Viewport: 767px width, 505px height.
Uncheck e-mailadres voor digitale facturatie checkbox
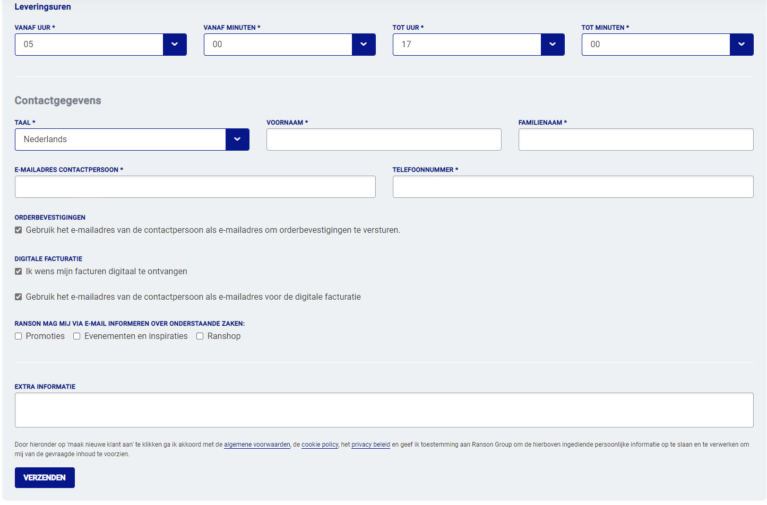(x=19, y=297)
